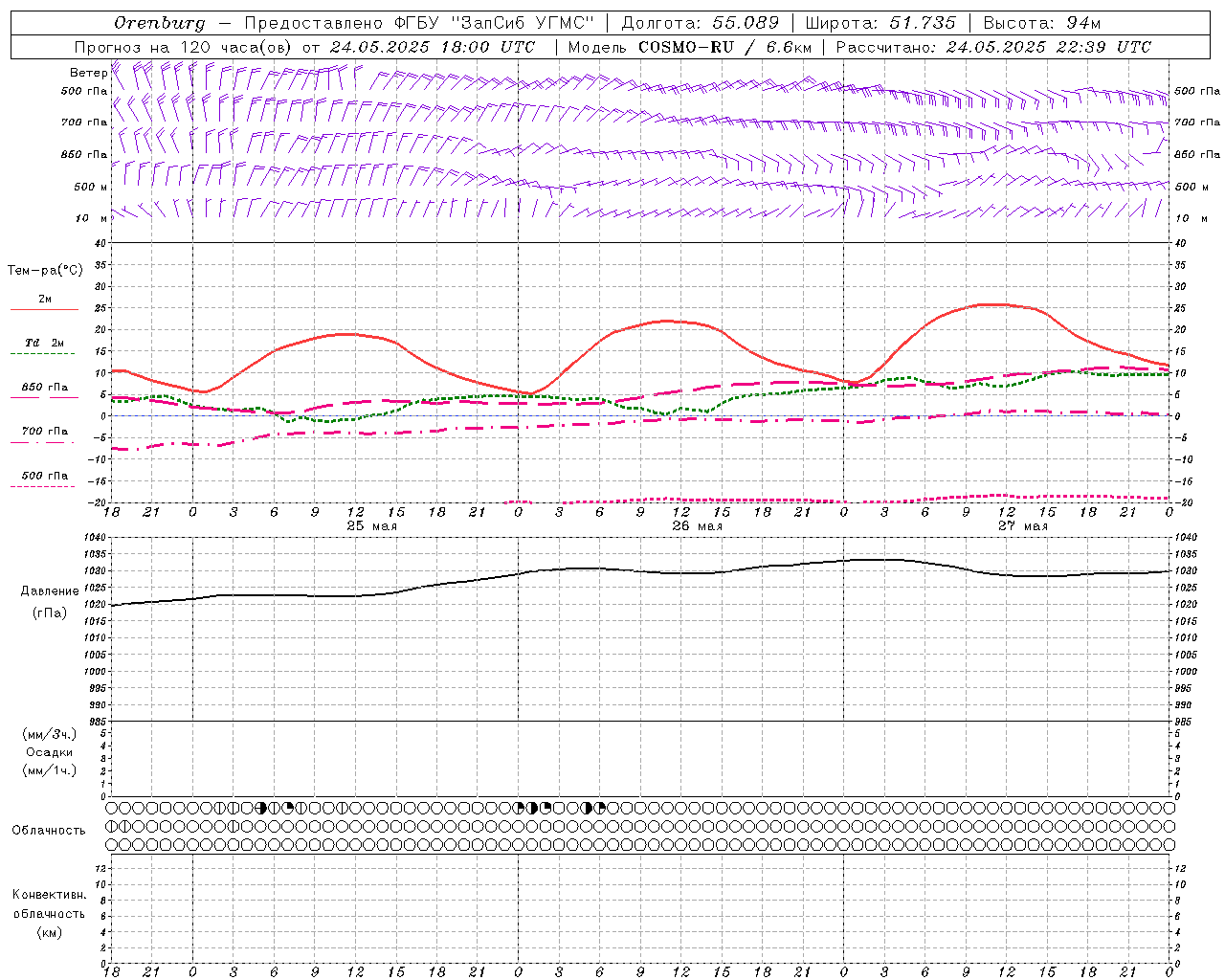The width and height of the screenshot is (1225, 980).
Task: Click the Облачность cloudiness label
Action: tap(49, 830)
